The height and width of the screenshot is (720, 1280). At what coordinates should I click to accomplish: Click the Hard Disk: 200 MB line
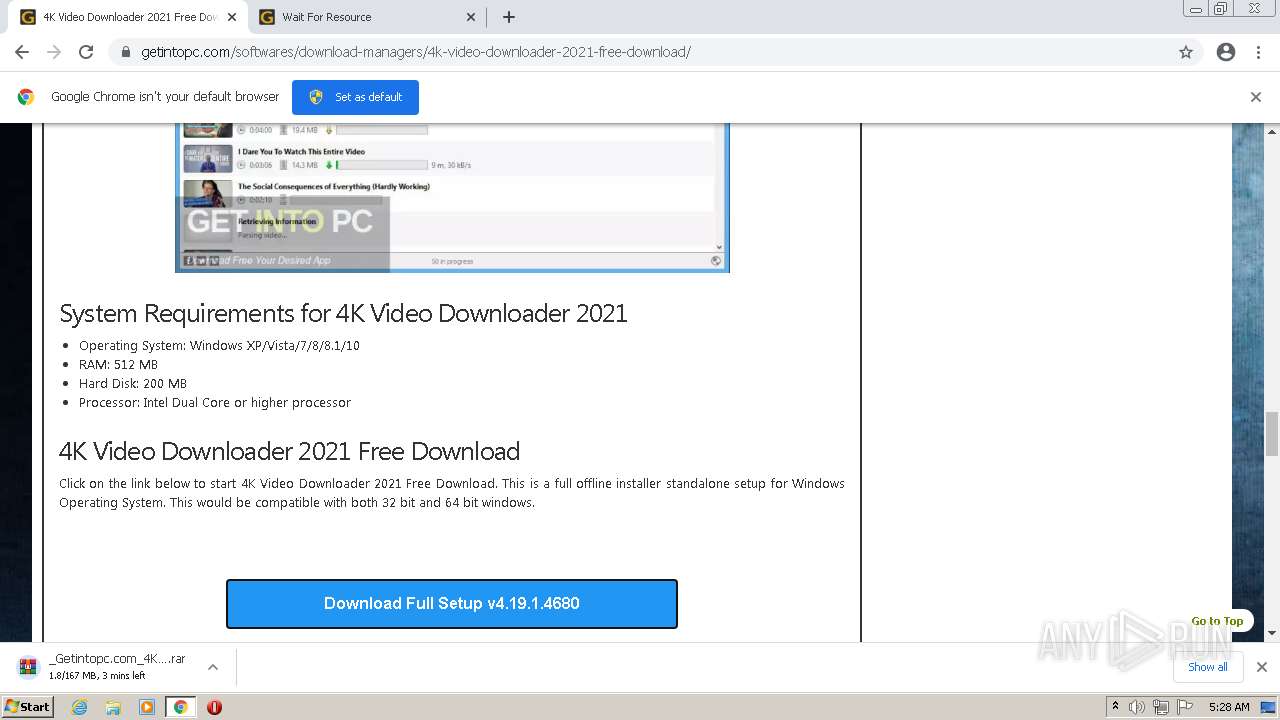point(133,383)
